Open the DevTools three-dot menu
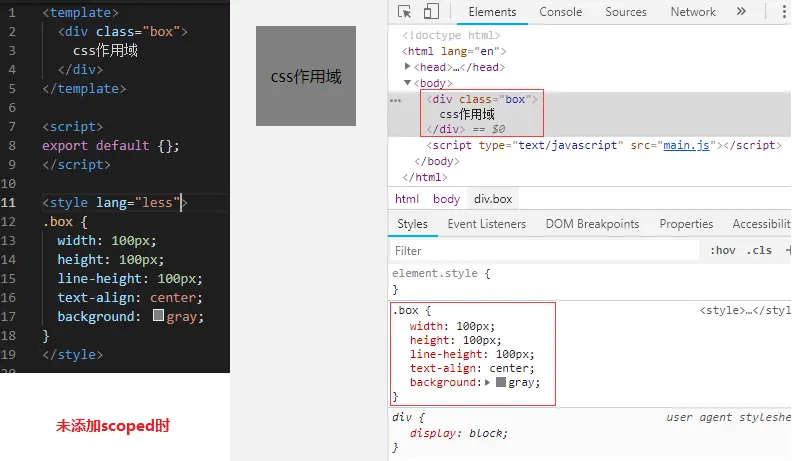 (x=784, y=11)
